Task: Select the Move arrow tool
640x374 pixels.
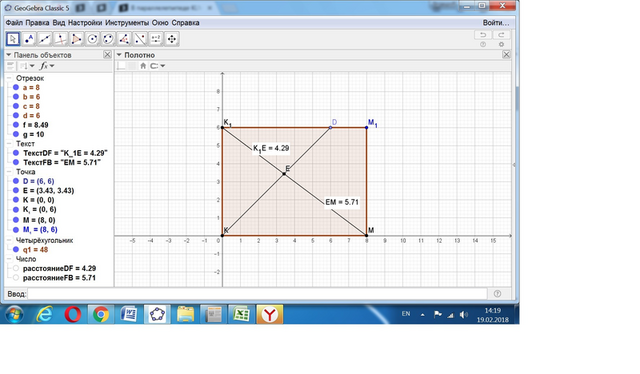Action: click(x=13, y=39)
